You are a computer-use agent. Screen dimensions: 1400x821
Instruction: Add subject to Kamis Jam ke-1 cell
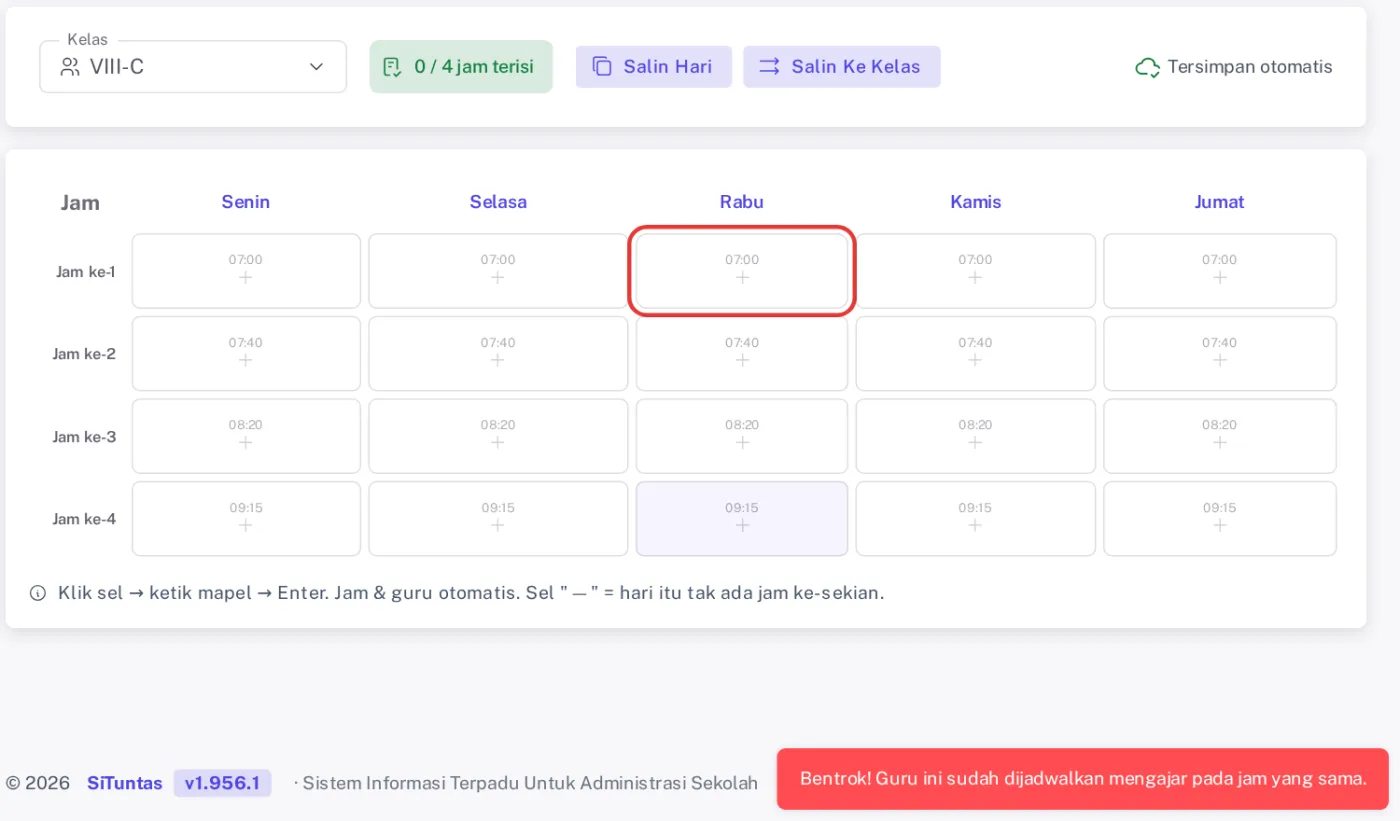coord(976,271)
